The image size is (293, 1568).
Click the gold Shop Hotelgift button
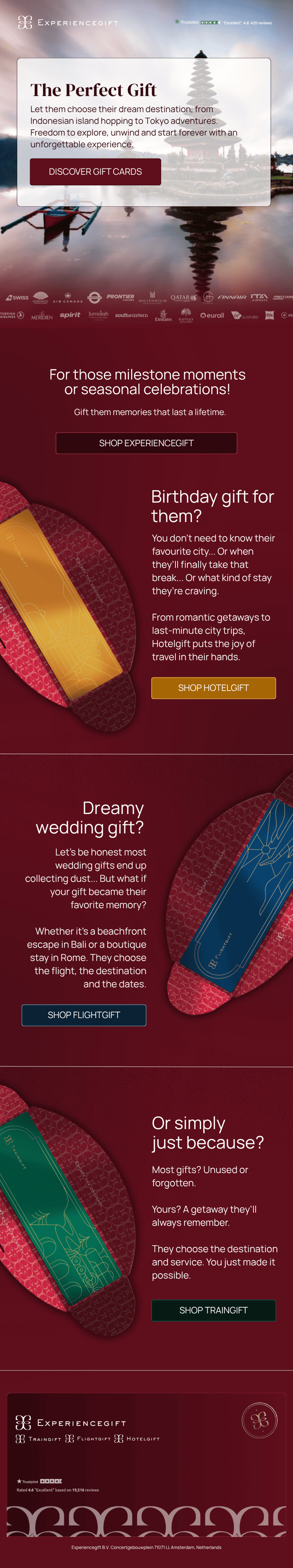pos(214,688)
